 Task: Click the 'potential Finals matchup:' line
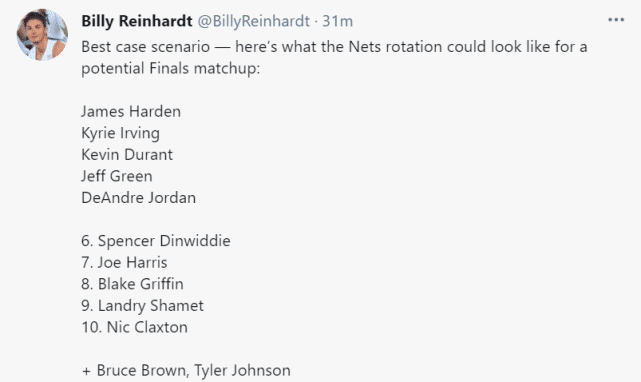(170, 68)
